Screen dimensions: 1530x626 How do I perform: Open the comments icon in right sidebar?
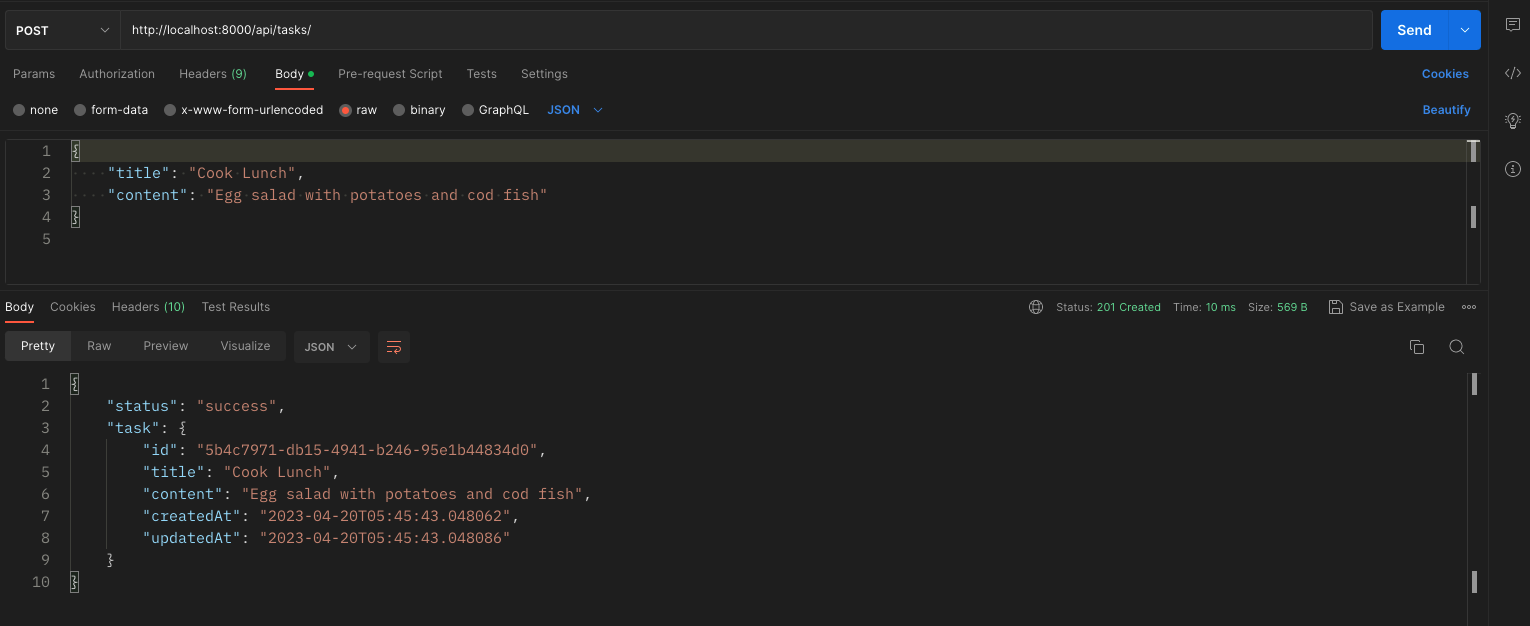coord(1513,25)
